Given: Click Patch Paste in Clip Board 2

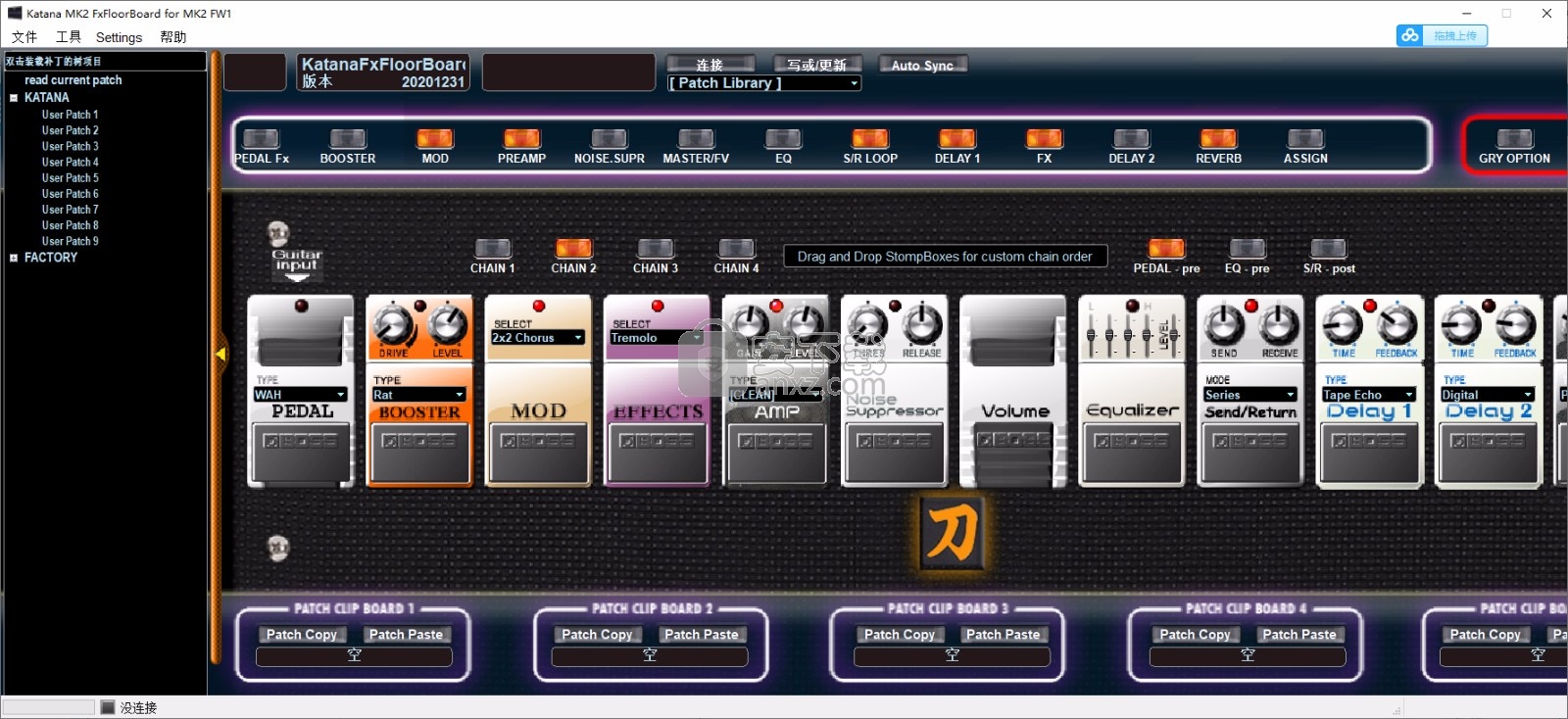Looking at the screenshot, I should coord(702,634).
